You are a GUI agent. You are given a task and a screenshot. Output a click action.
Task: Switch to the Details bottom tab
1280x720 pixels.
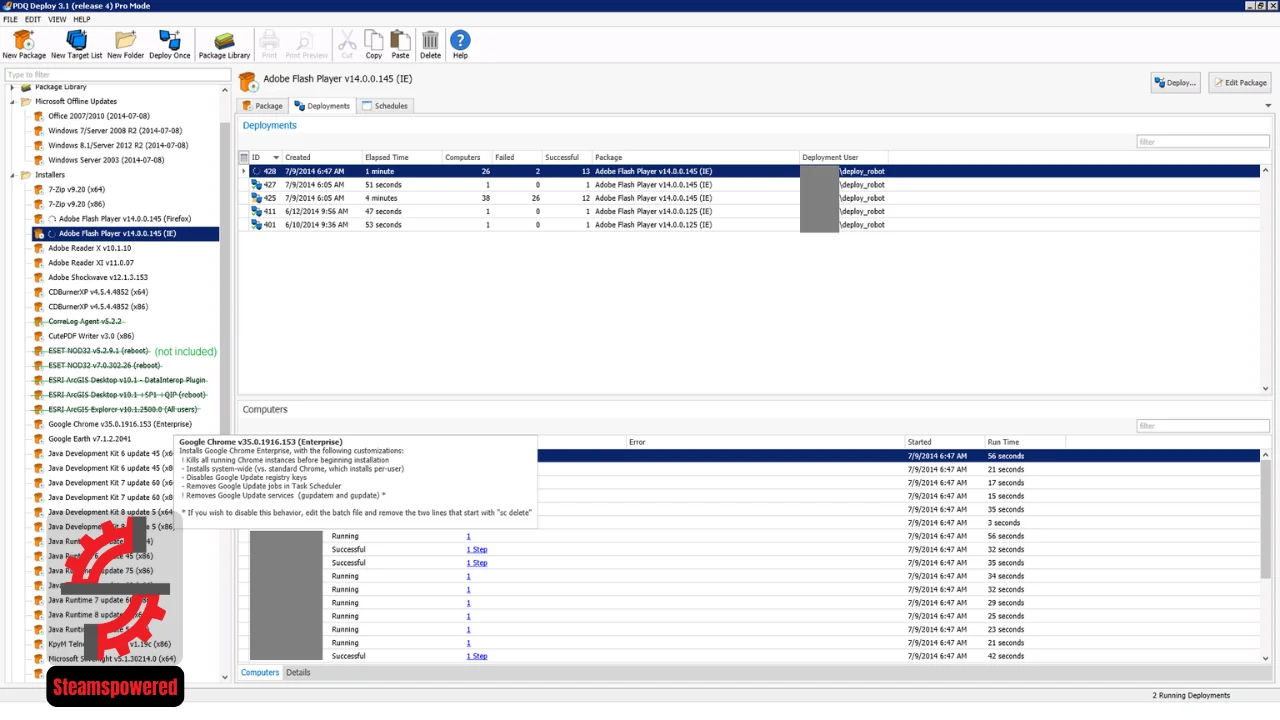pos(298,672)
